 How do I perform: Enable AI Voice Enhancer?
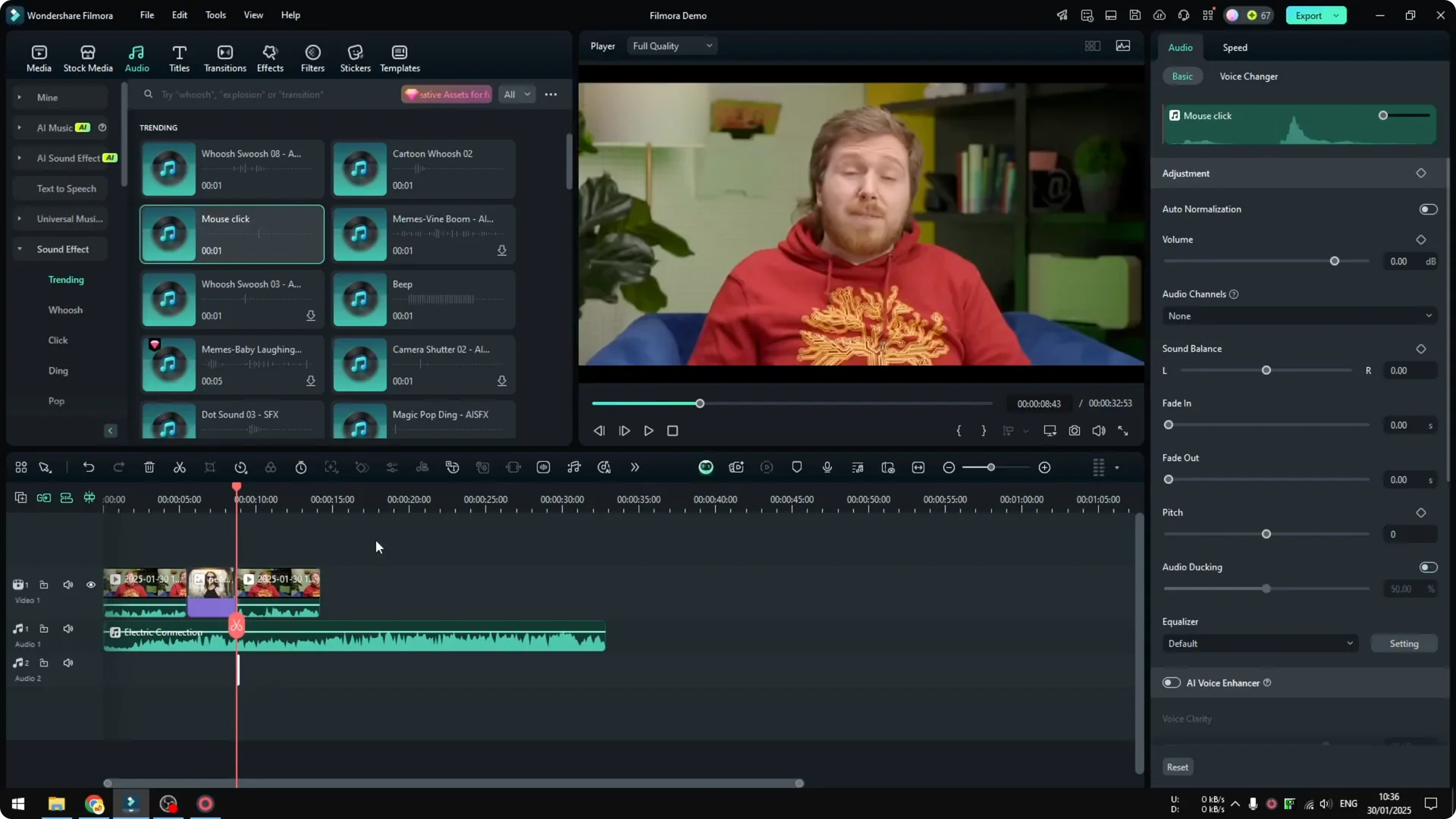click(x=1171, y=682)
